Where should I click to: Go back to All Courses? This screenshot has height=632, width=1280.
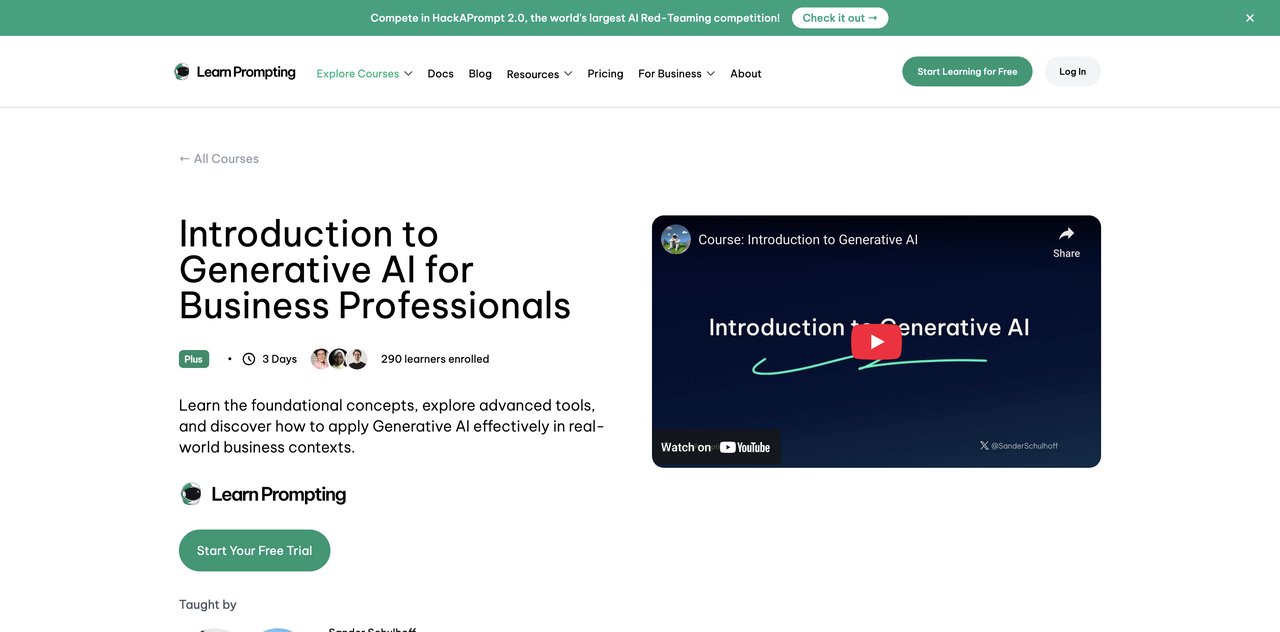pyautogui.click(x=219, y=158)
